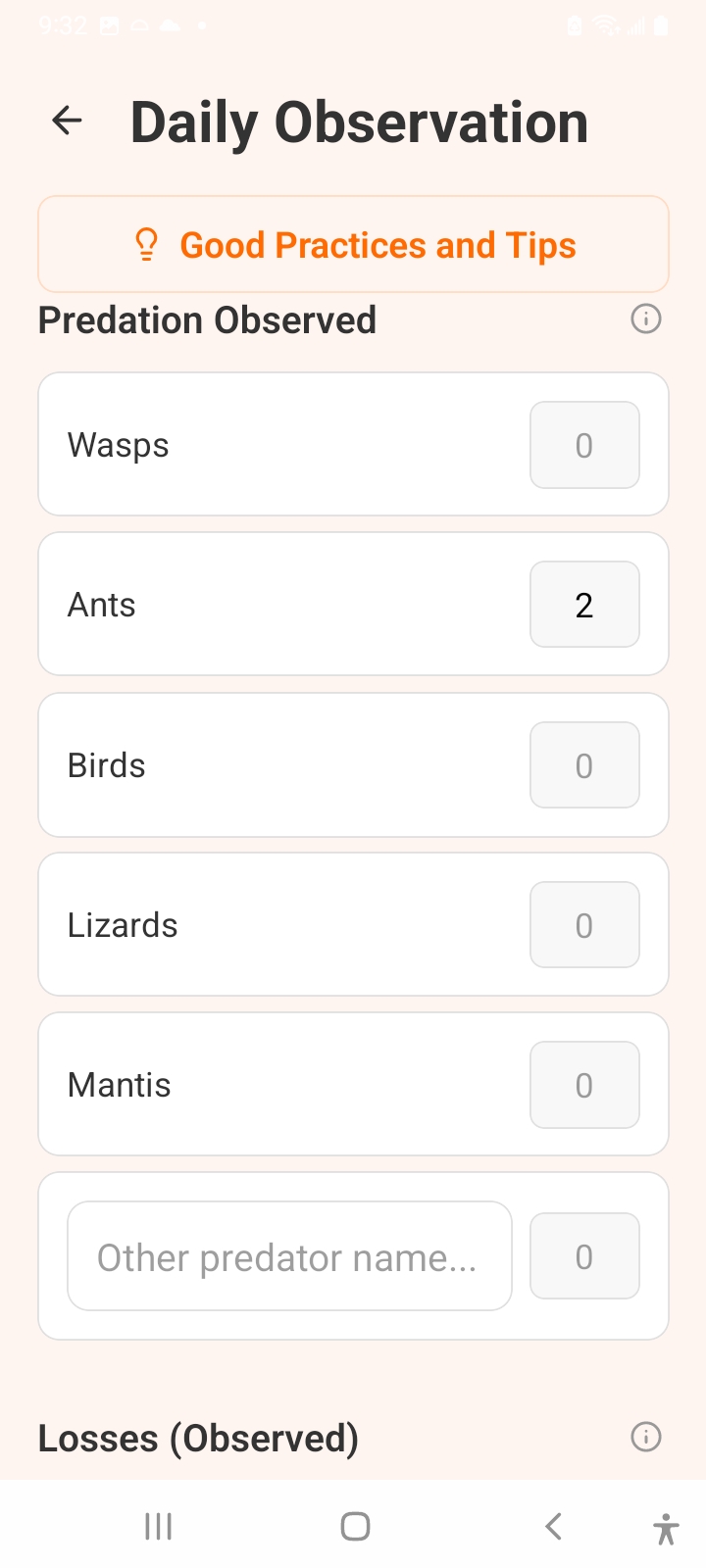
Task: Tap the lightbulb icon in tips banner
Action: pyautogui.click(x=146, y=245)
